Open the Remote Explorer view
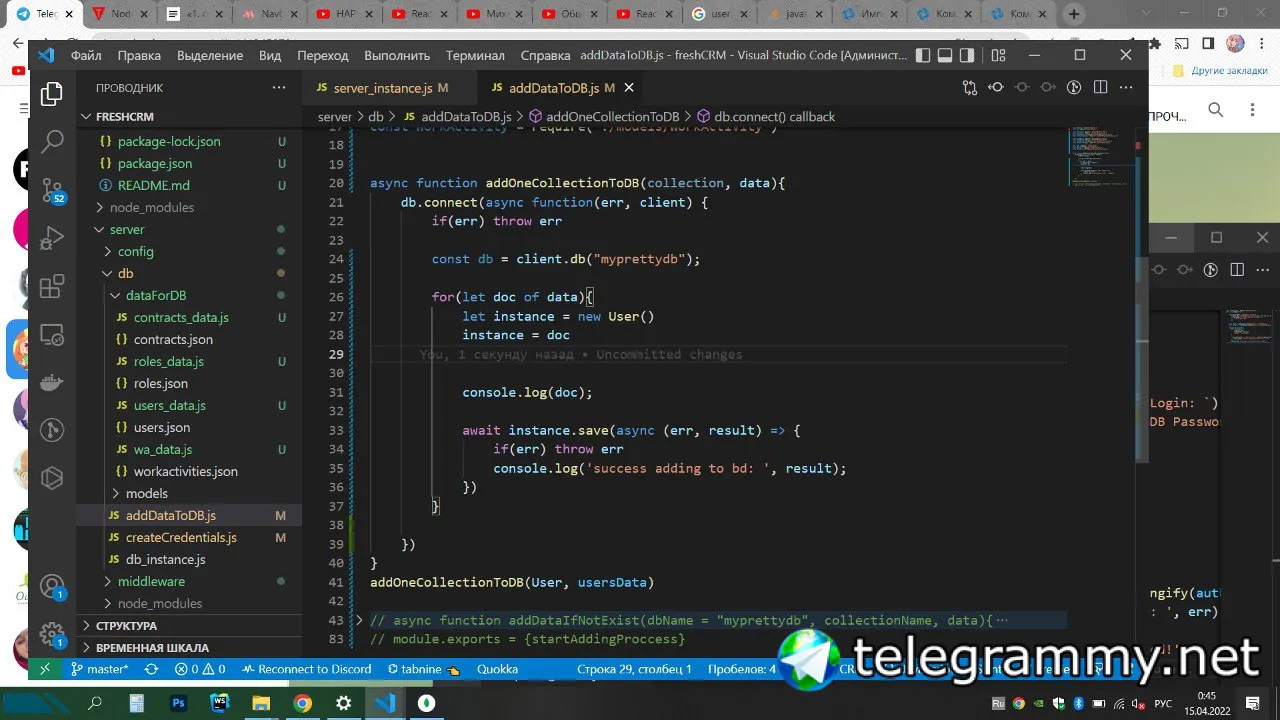1280x720 pixels. (x=52, y=336)
